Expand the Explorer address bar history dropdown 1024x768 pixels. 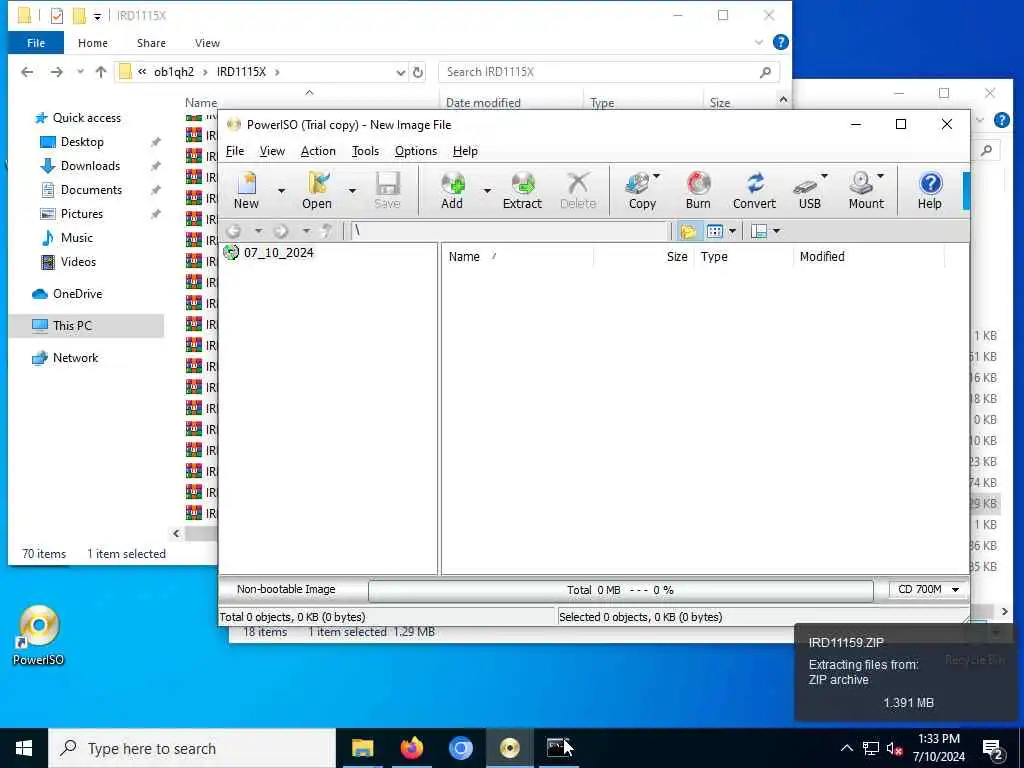click(x=400, y=72)
